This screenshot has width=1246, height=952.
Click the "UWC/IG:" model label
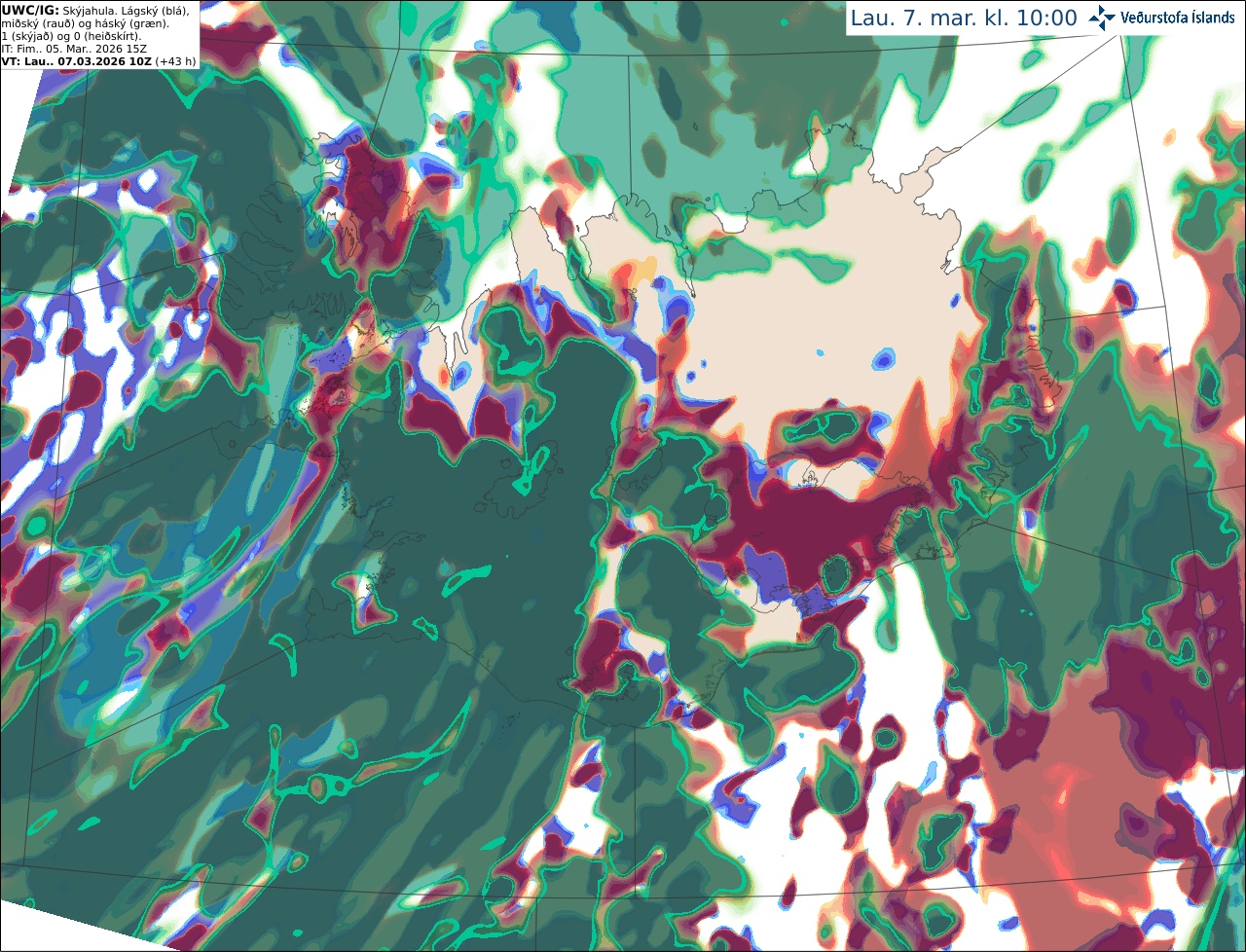30,10
